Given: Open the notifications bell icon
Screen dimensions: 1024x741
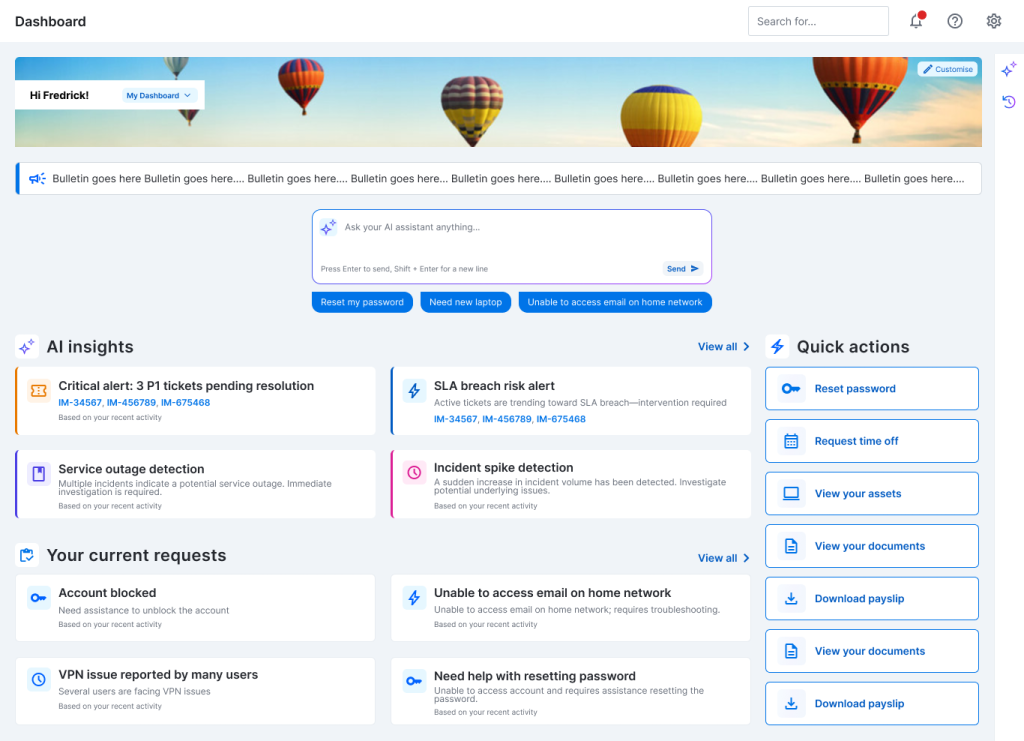Looking at the screenshot, I should coord(916,21).
